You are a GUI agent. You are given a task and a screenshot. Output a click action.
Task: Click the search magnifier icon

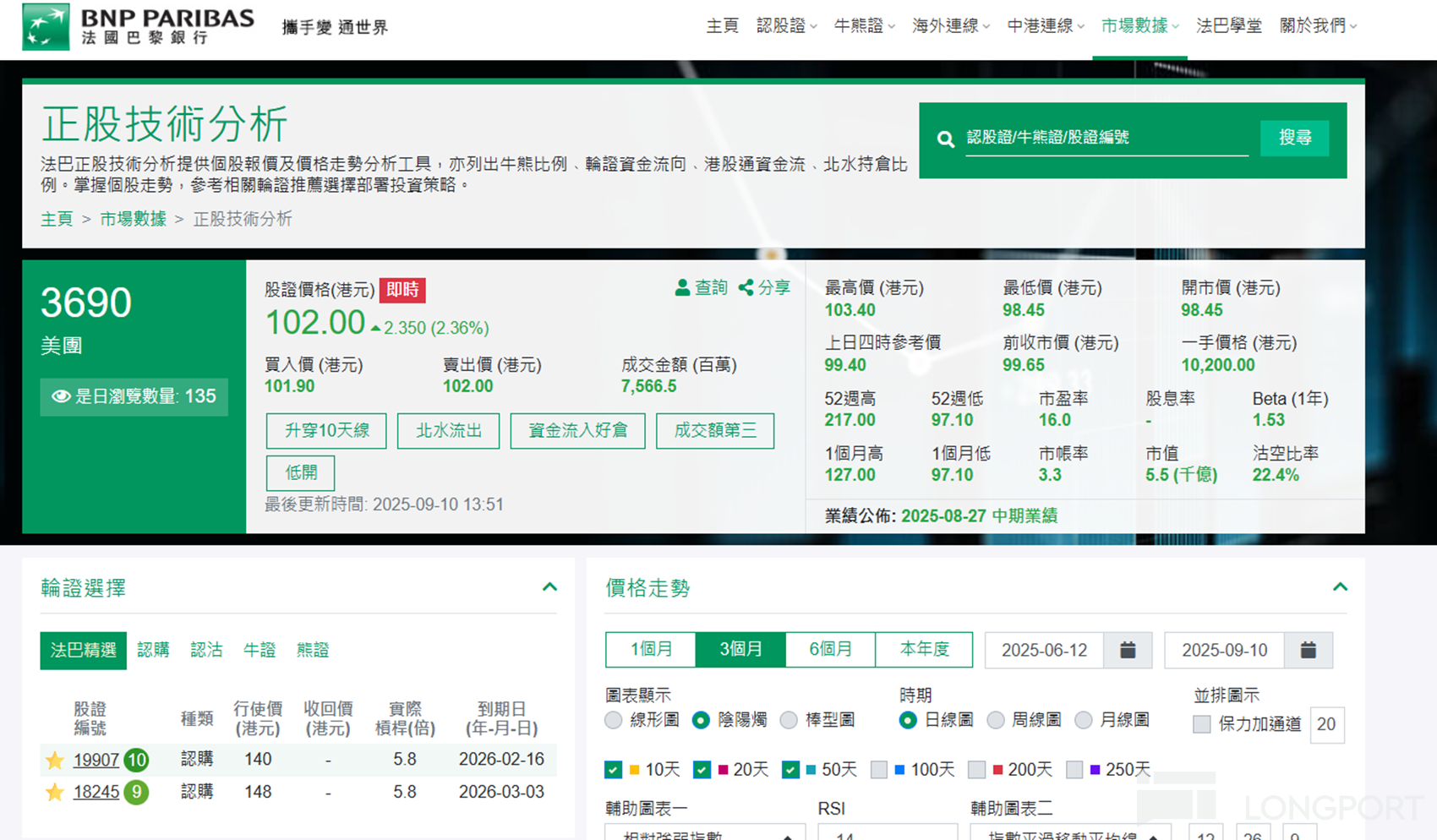point(946,139)
